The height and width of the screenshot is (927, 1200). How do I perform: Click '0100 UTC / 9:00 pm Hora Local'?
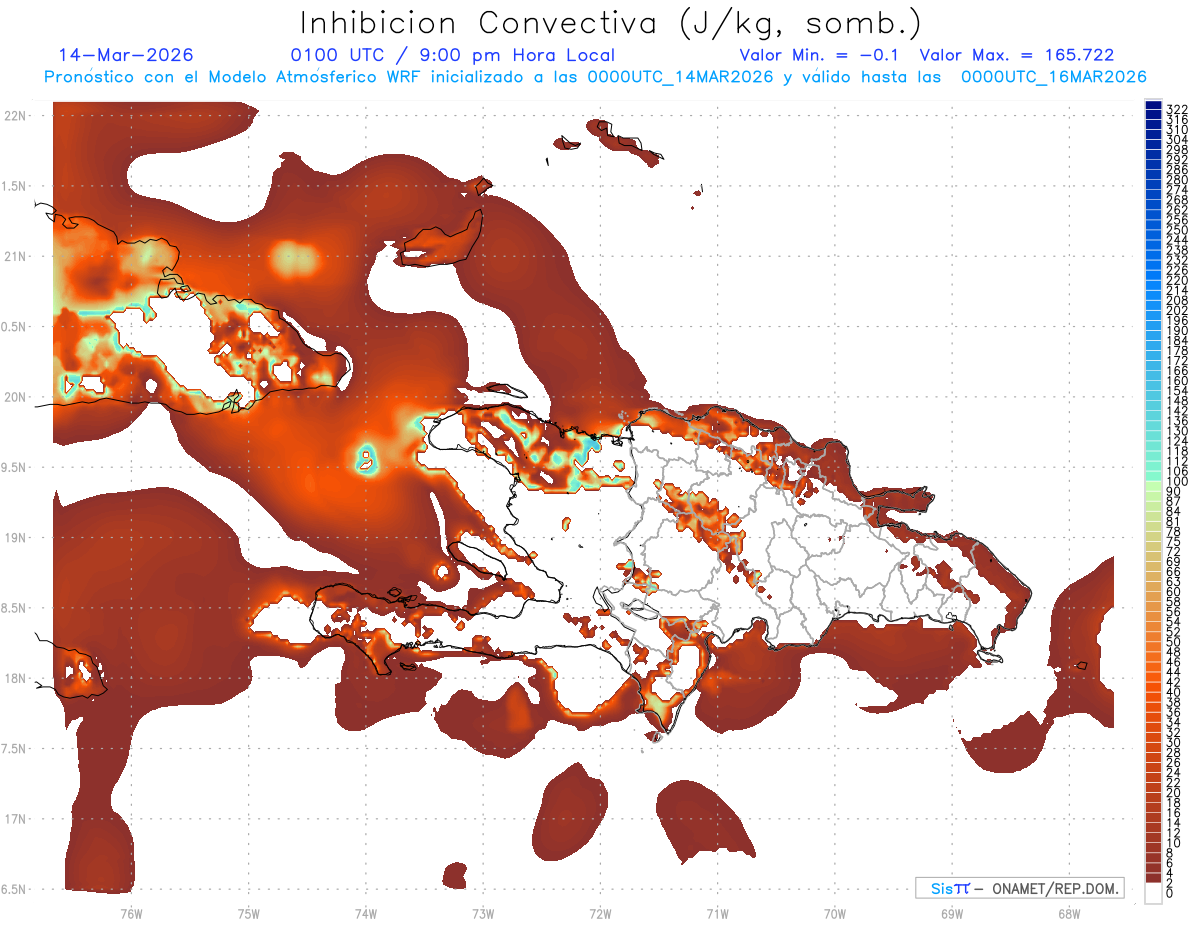point(453,55)
